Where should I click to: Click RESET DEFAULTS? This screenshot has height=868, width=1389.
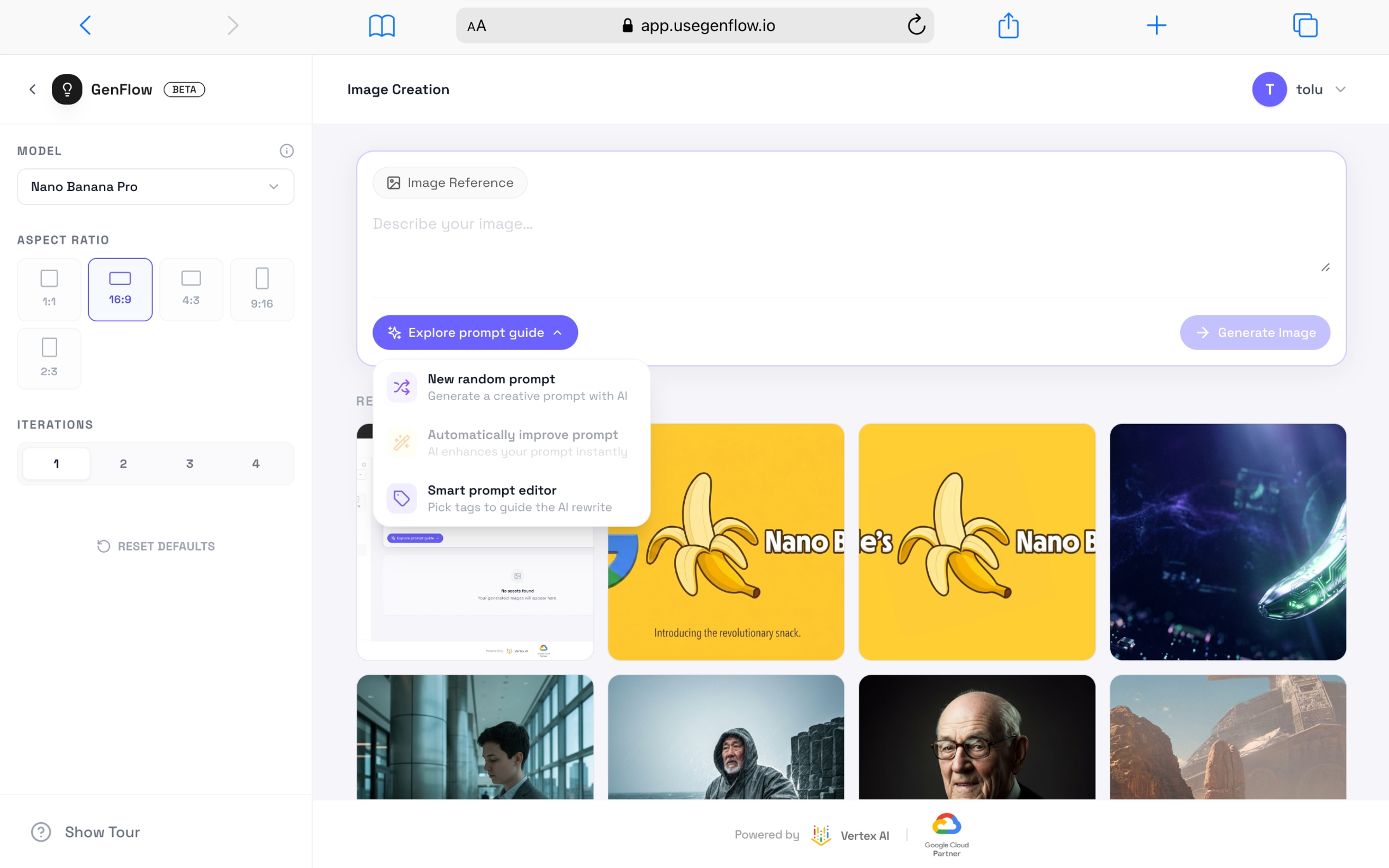(x=156, y=546)
